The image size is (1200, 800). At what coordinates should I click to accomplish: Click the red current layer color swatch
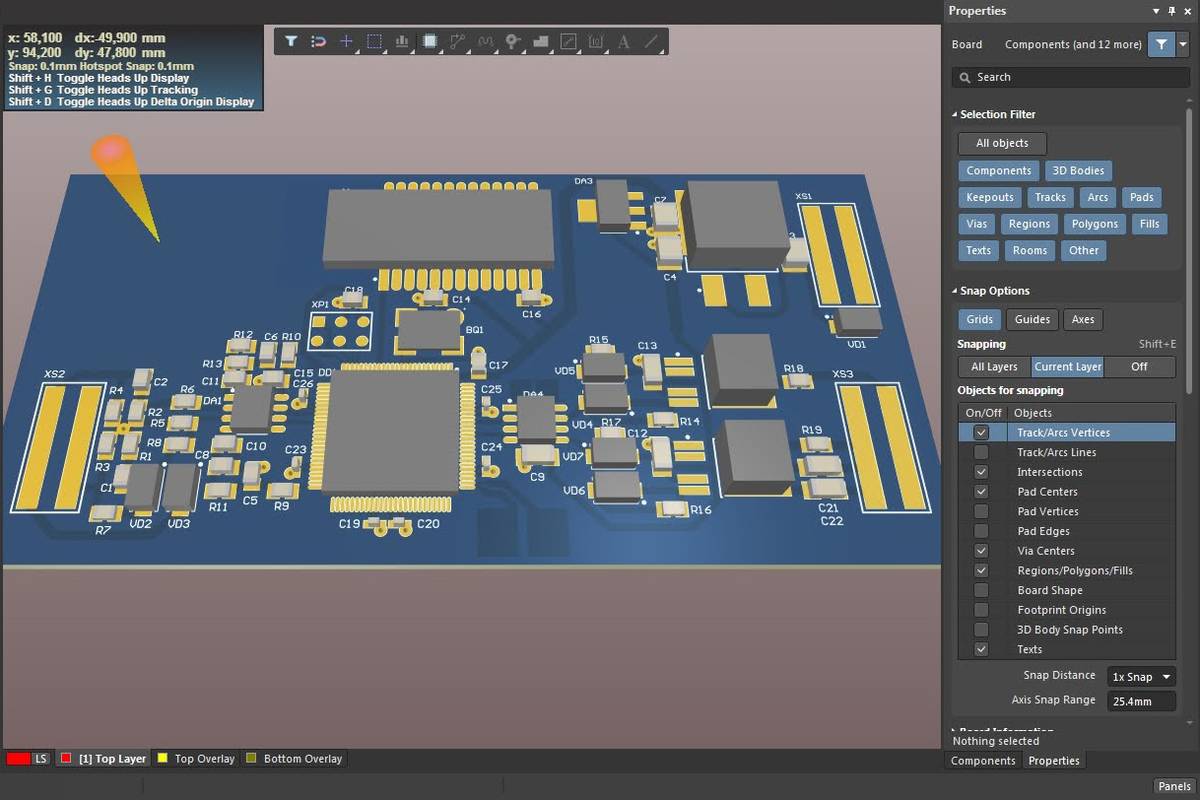click(18, 759)
